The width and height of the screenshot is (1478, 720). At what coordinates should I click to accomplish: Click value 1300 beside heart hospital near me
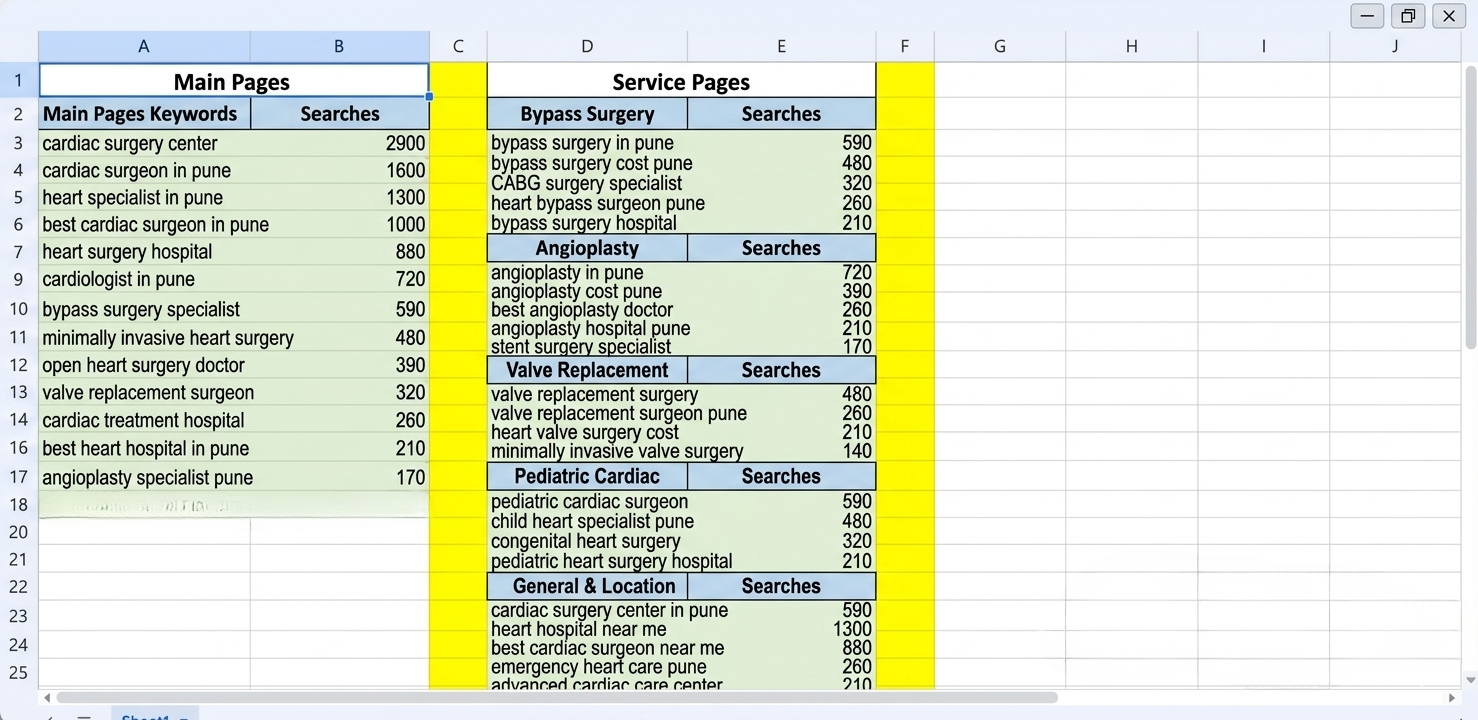coord(852,629)
